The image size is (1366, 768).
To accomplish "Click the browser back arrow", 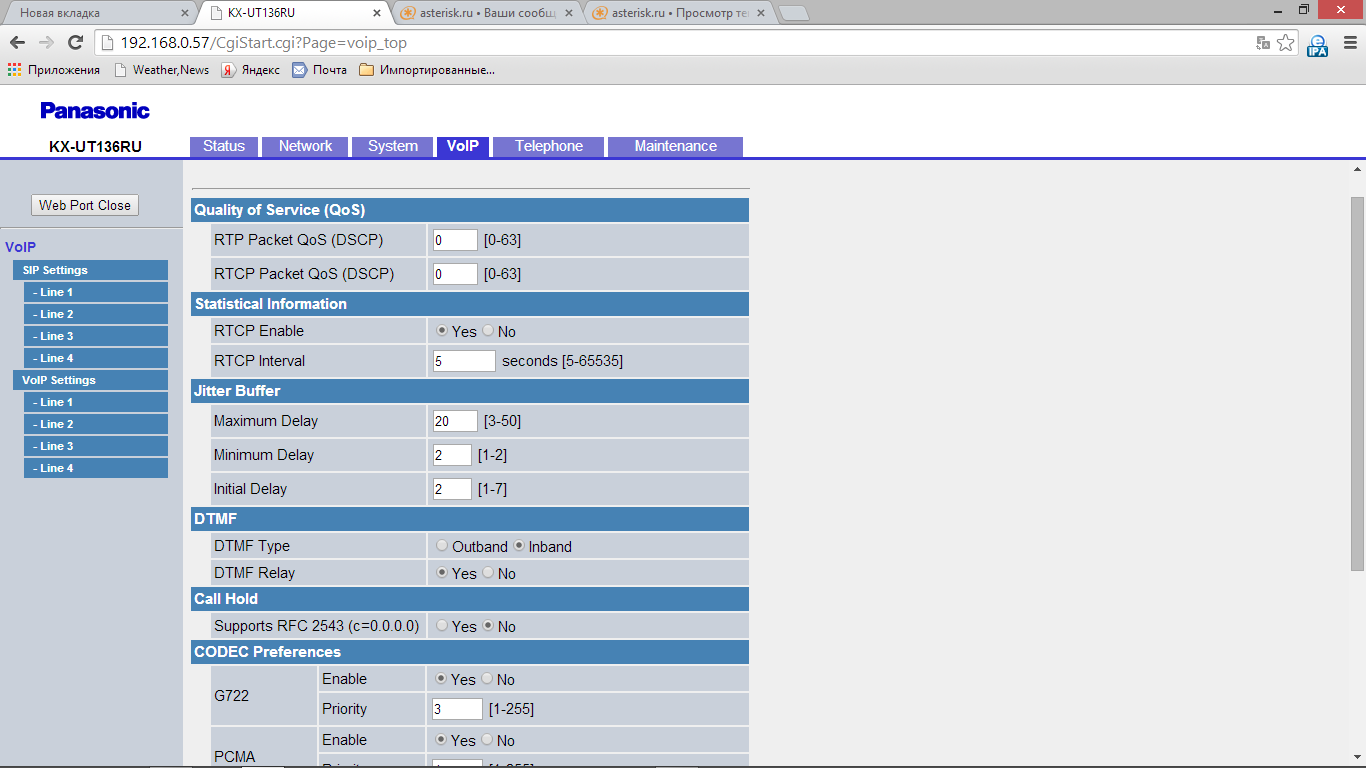I will tap(17, 43).
